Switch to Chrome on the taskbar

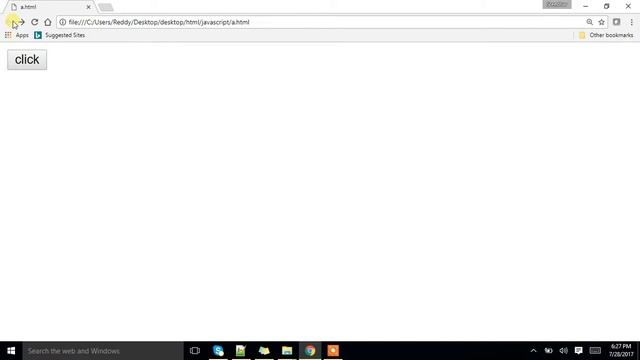pos(310,351)
